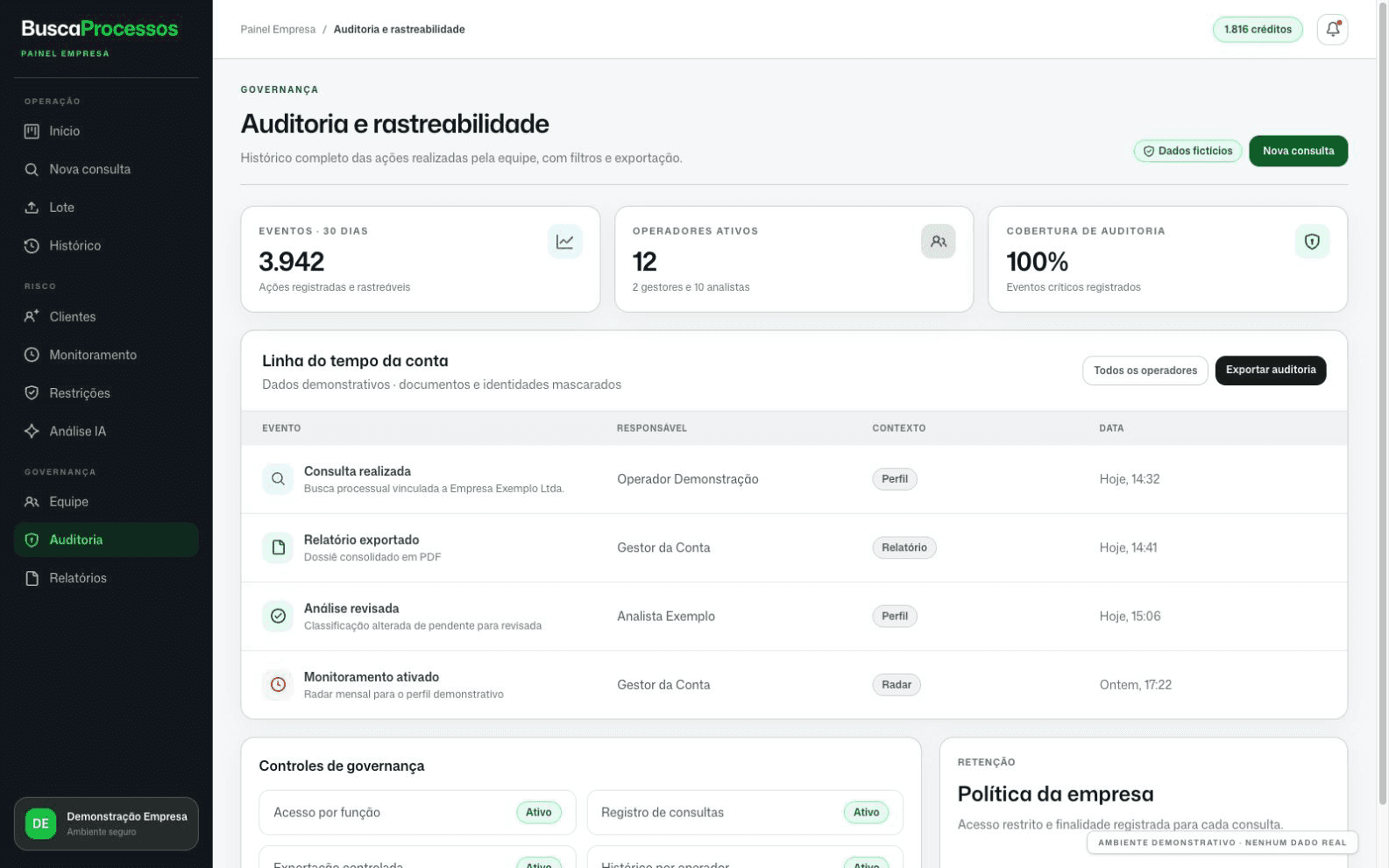Click the Monitoramento clock icon in sidebar

click(x=32, y=355)
